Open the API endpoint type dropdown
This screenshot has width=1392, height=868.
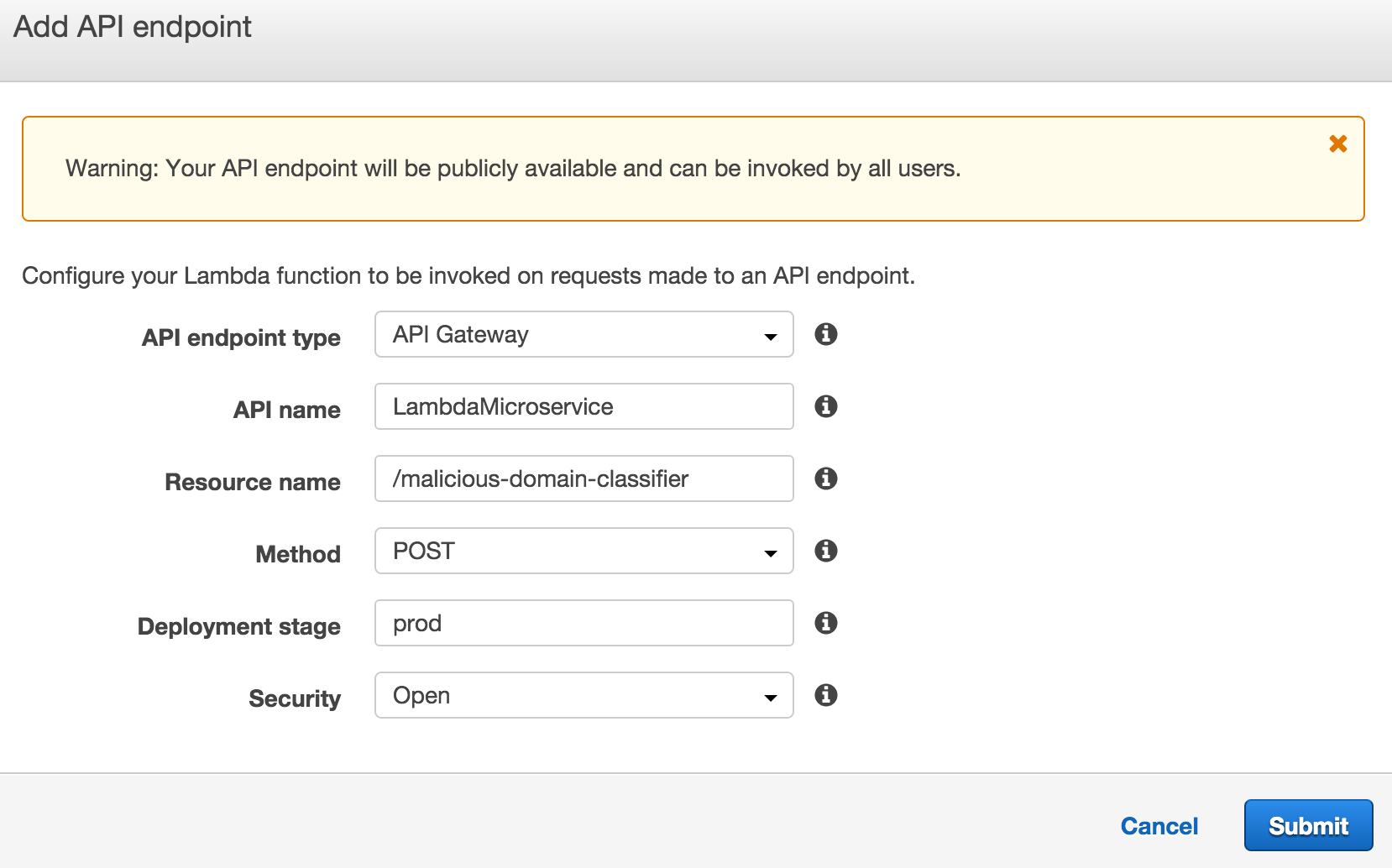[583, 334]
